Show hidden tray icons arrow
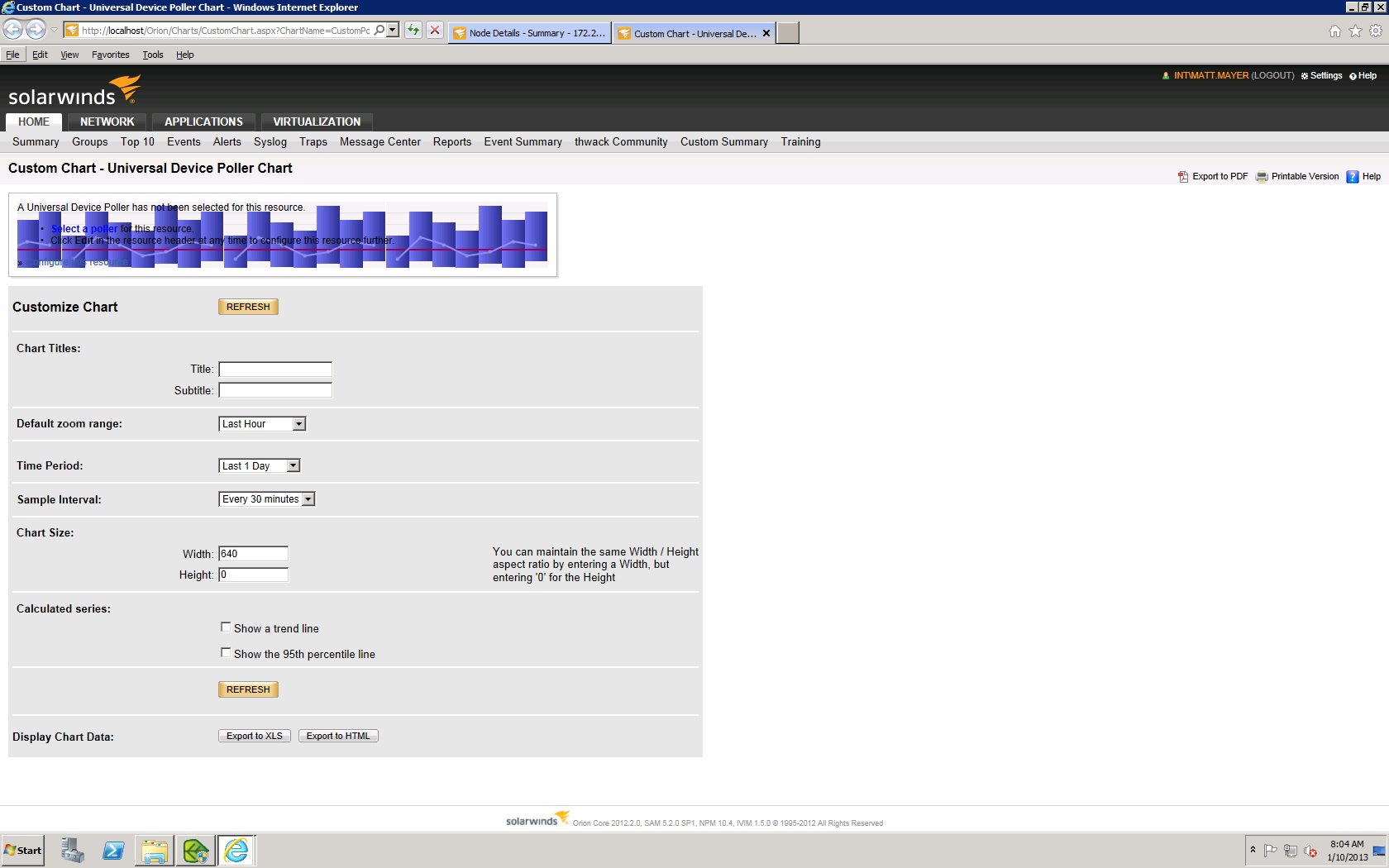The width and height of the screenshot is (1389, 868). [x=1253, y=850]
